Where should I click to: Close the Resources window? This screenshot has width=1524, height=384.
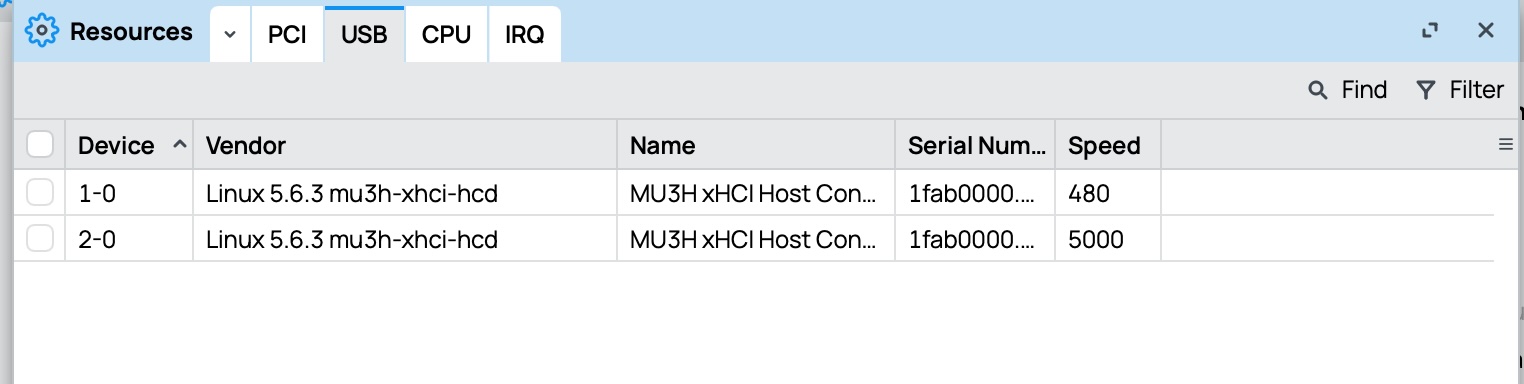tap(1486, 31)
